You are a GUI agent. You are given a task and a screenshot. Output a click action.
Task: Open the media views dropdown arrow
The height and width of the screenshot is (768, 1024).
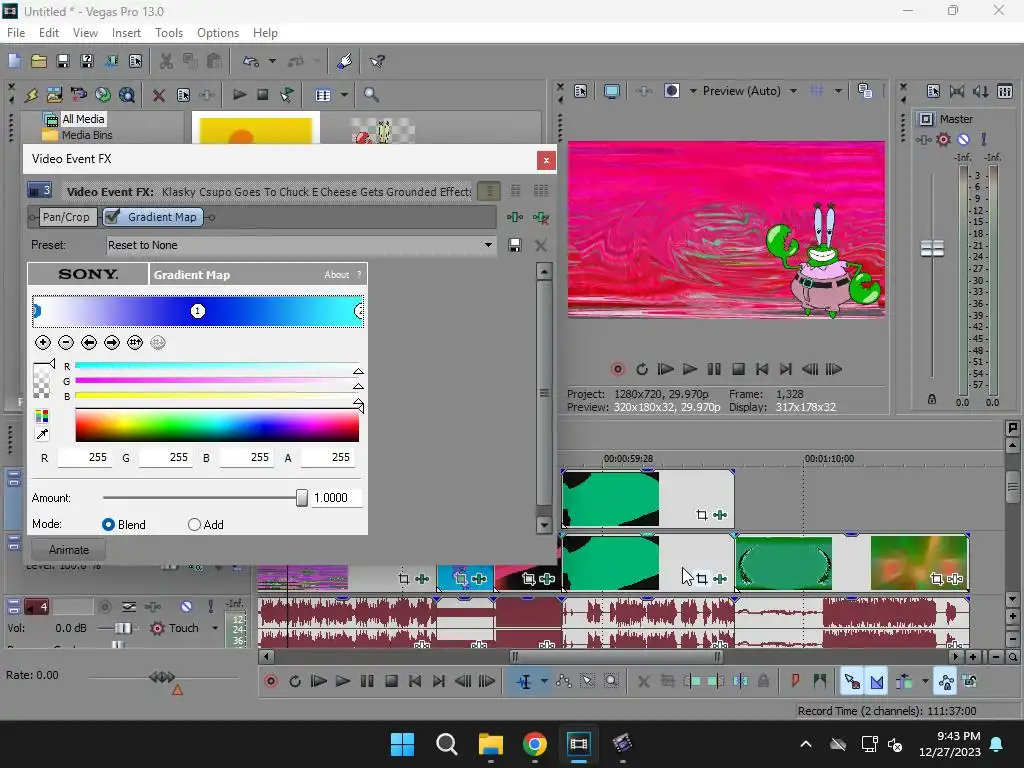(x=344, y=95)
